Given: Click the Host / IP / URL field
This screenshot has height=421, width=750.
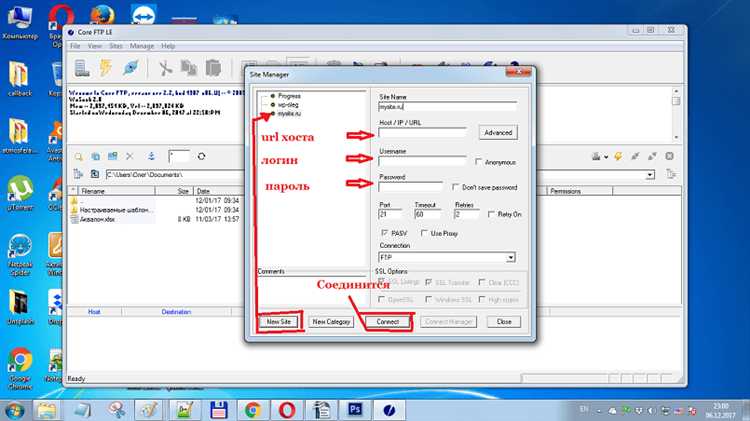Looking at the screenshot, I should click(x=422, y=133).
